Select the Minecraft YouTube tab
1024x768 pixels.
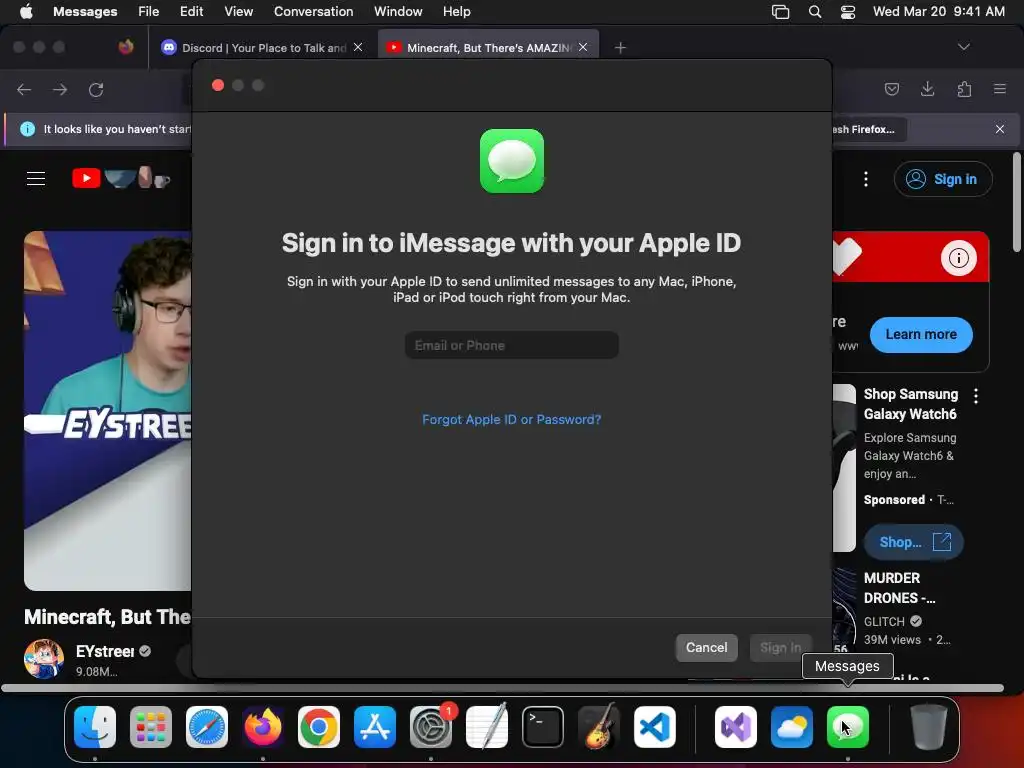(488, 48)
